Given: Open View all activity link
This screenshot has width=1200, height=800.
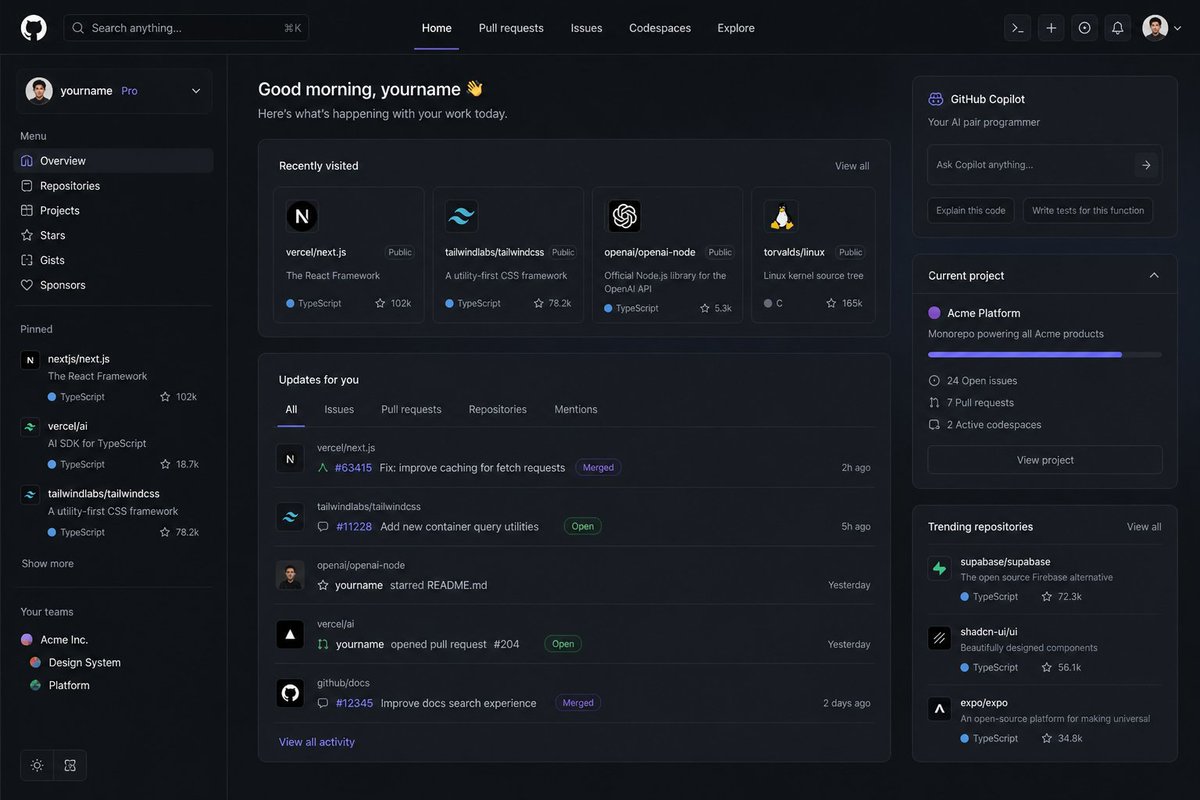Looking at the screenshot, I should point(316,742).
